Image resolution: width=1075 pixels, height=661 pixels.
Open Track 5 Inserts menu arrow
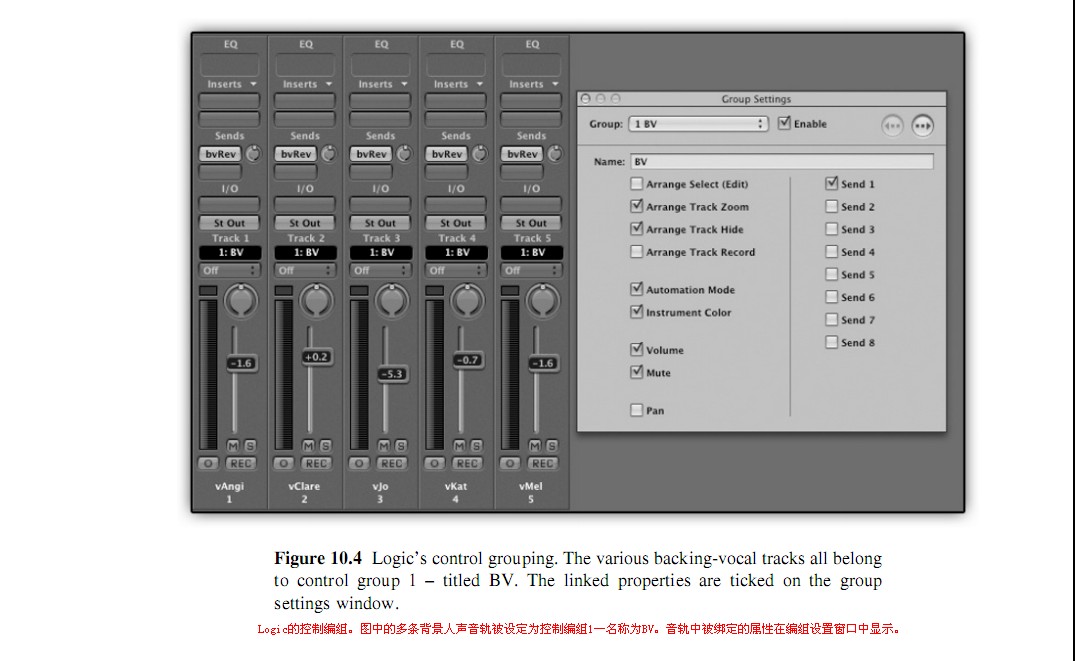point(555,84)
